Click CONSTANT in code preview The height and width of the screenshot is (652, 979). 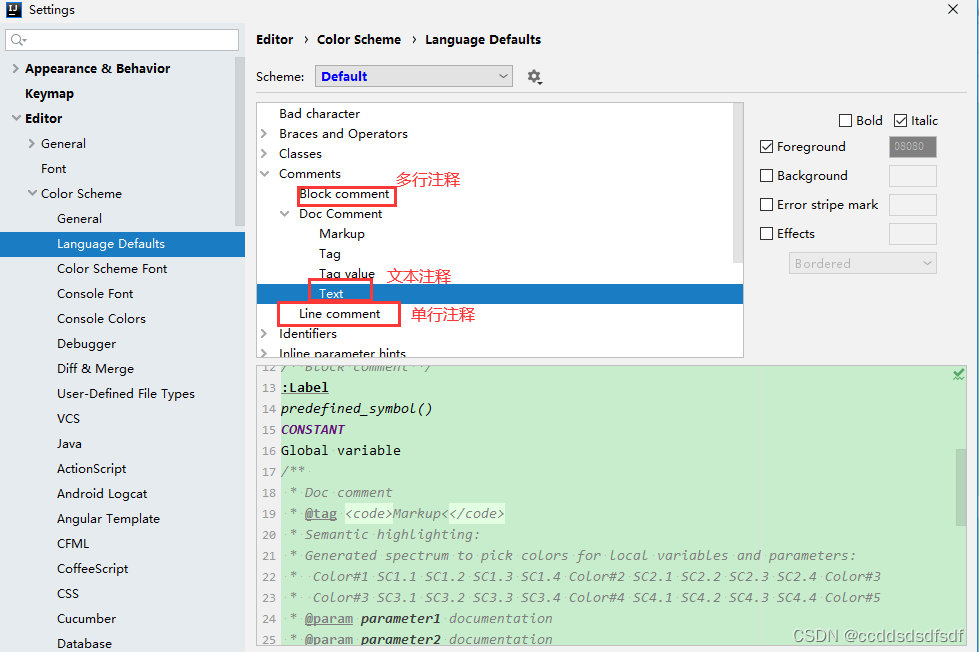(x=313, y=430)
